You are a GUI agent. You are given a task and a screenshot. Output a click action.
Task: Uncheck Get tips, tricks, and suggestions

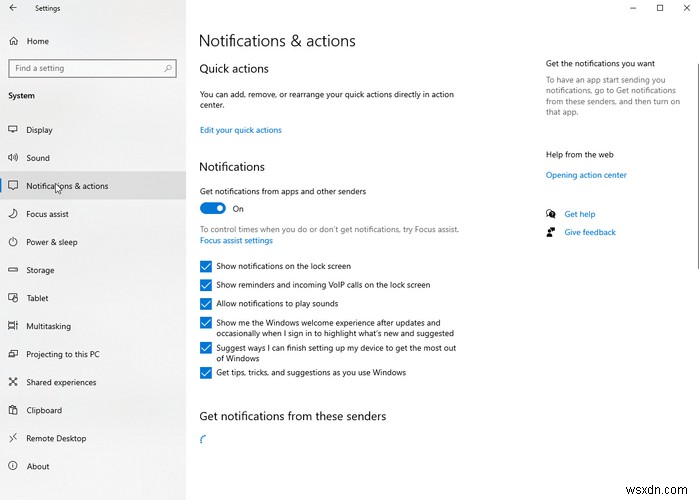[206, 373]
